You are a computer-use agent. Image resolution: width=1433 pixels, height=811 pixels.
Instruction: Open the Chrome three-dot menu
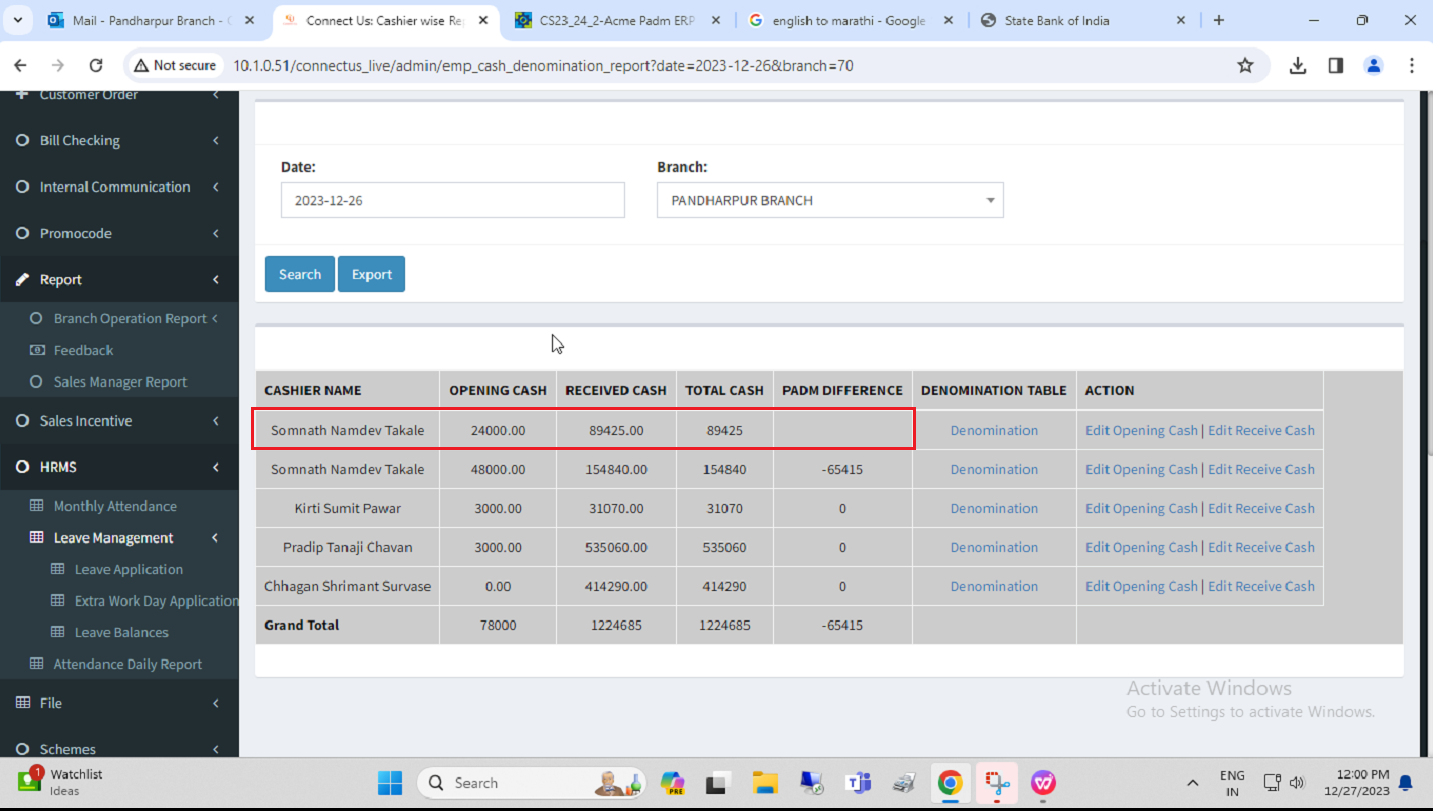1412,65
